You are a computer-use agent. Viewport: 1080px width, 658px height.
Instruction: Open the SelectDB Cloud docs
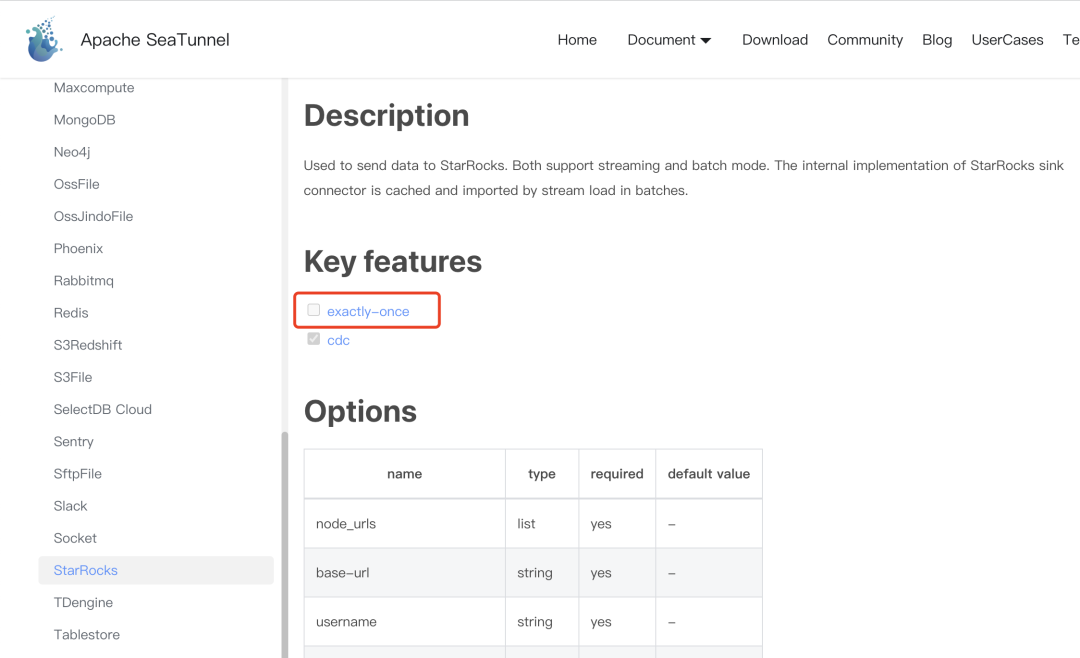pos(103,409)
